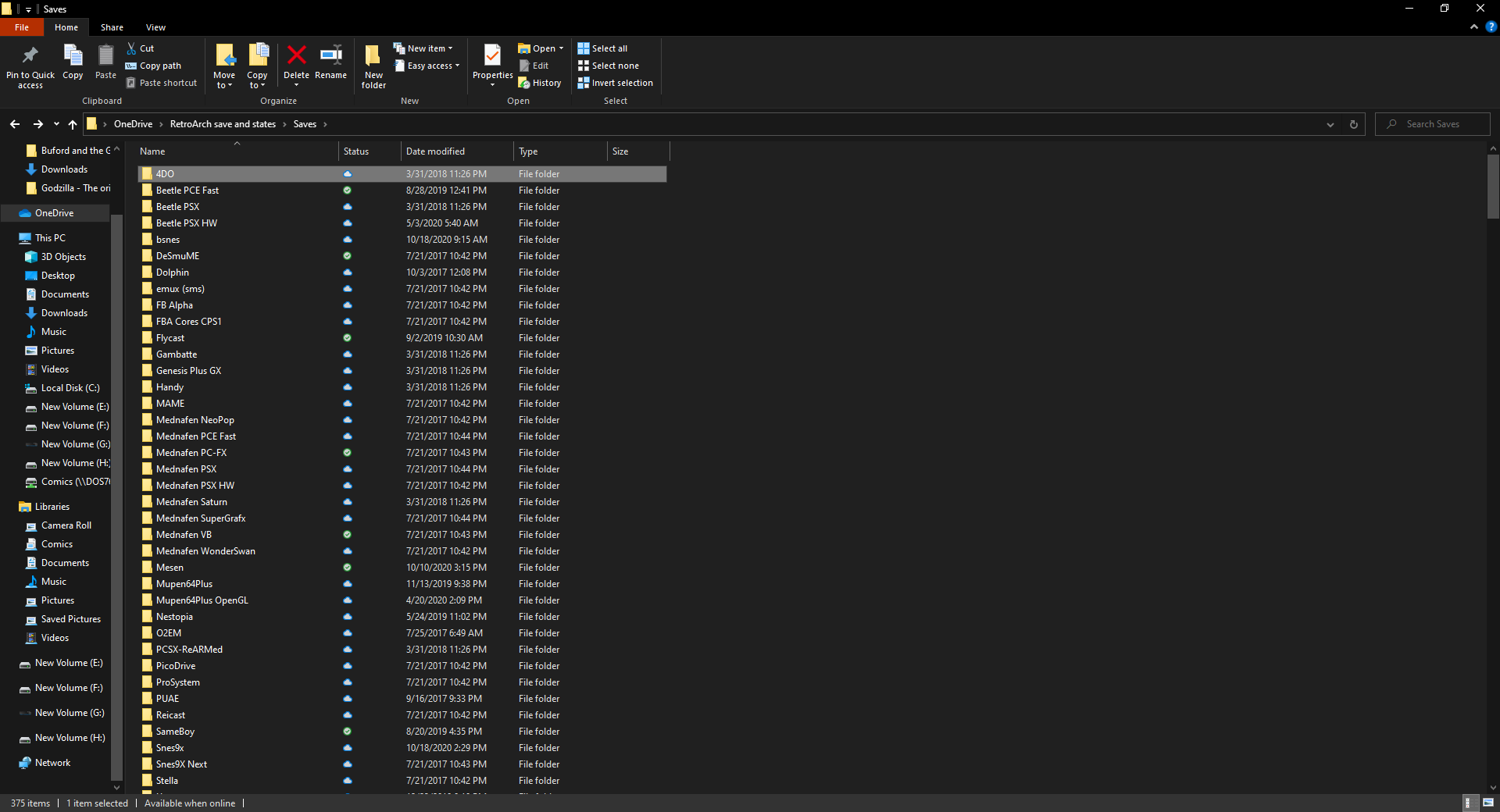Image resolution: width=1500 pixels, height=812 pixels.
Task: Sort by the Status column header
Action: [370, 151]
